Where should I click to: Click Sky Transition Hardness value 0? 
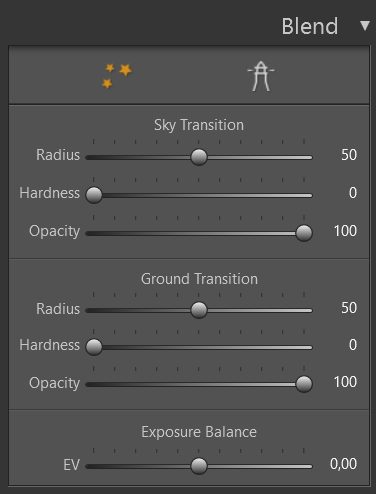point(353,193)
